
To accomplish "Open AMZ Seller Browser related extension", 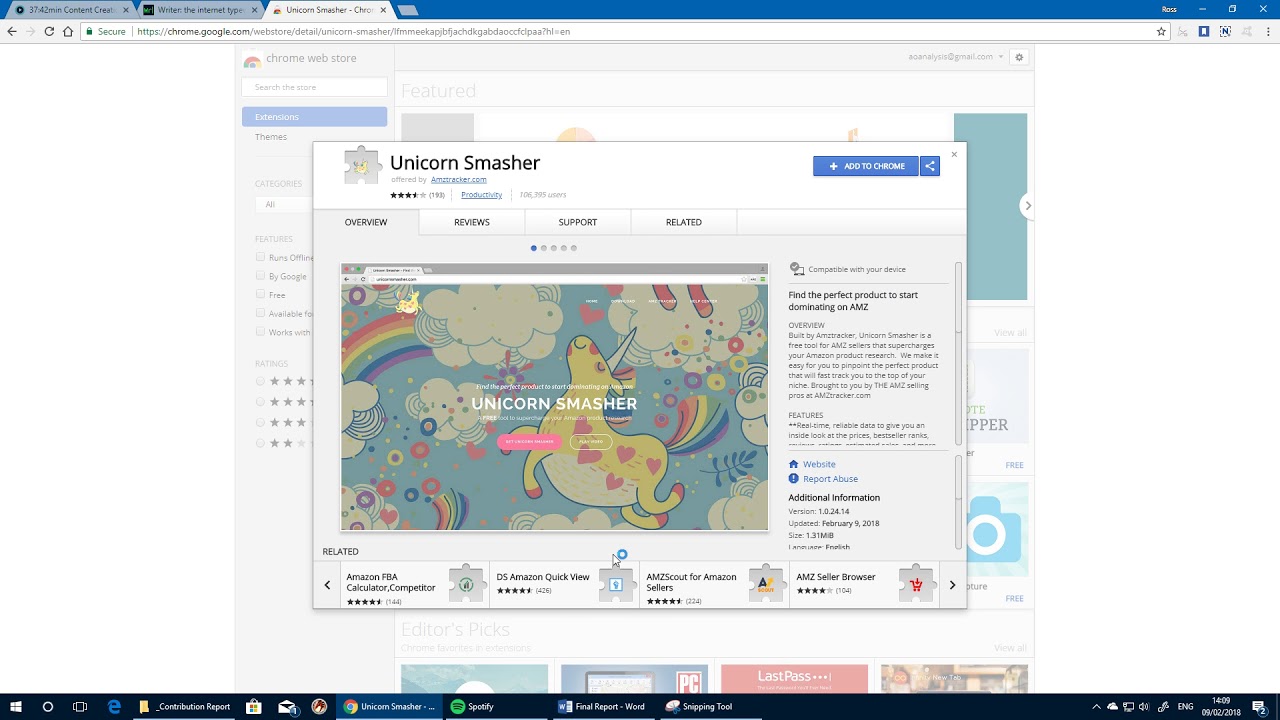I will point(865,585).
